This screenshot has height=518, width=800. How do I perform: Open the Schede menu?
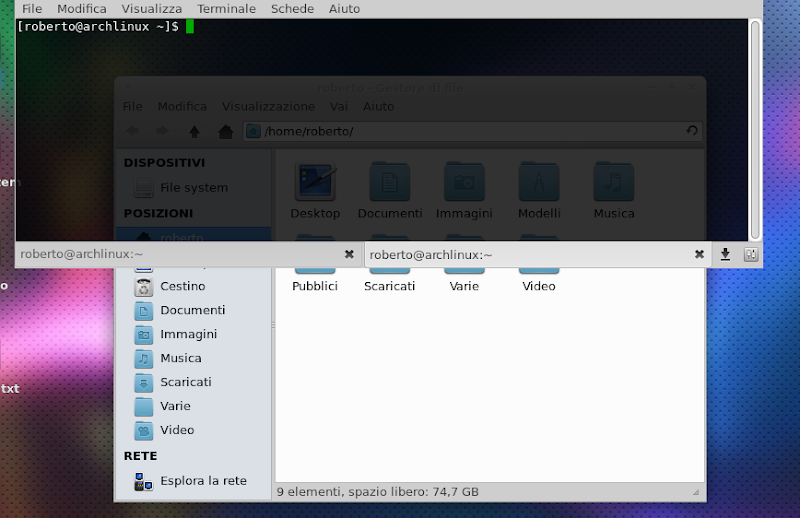point(292,9)
